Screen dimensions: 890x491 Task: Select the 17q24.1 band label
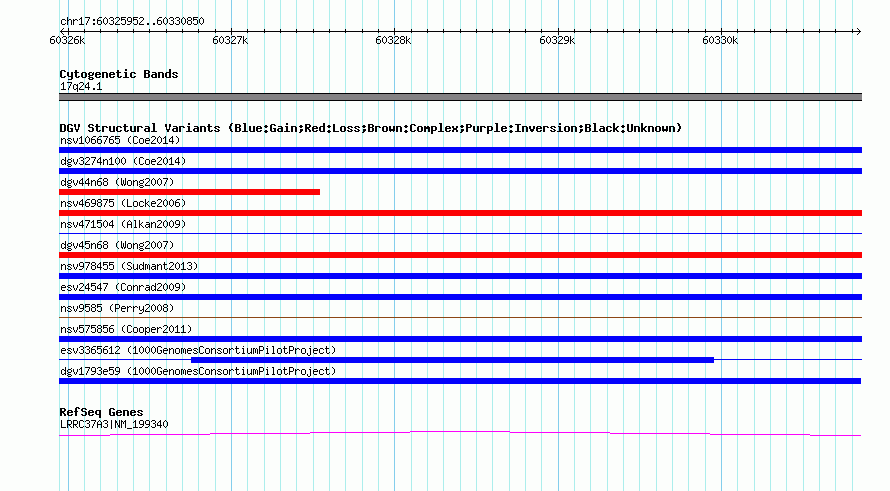tap(81, 86)
